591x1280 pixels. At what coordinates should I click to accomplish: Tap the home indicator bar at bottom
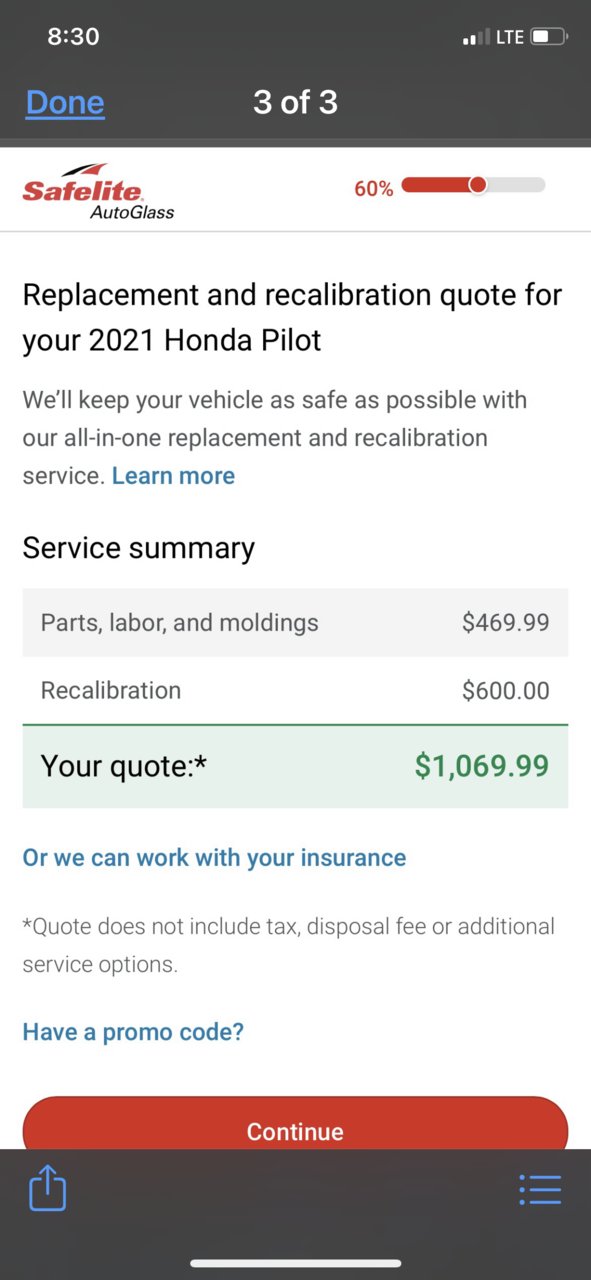pos(295,1264)
